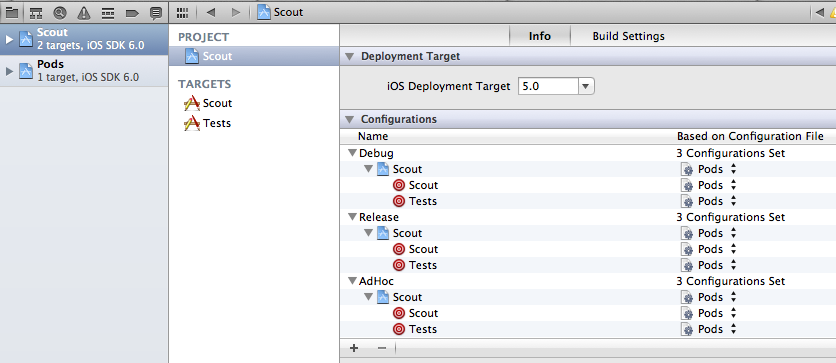Select the Scout target in TARGETS list

[254, 103]
